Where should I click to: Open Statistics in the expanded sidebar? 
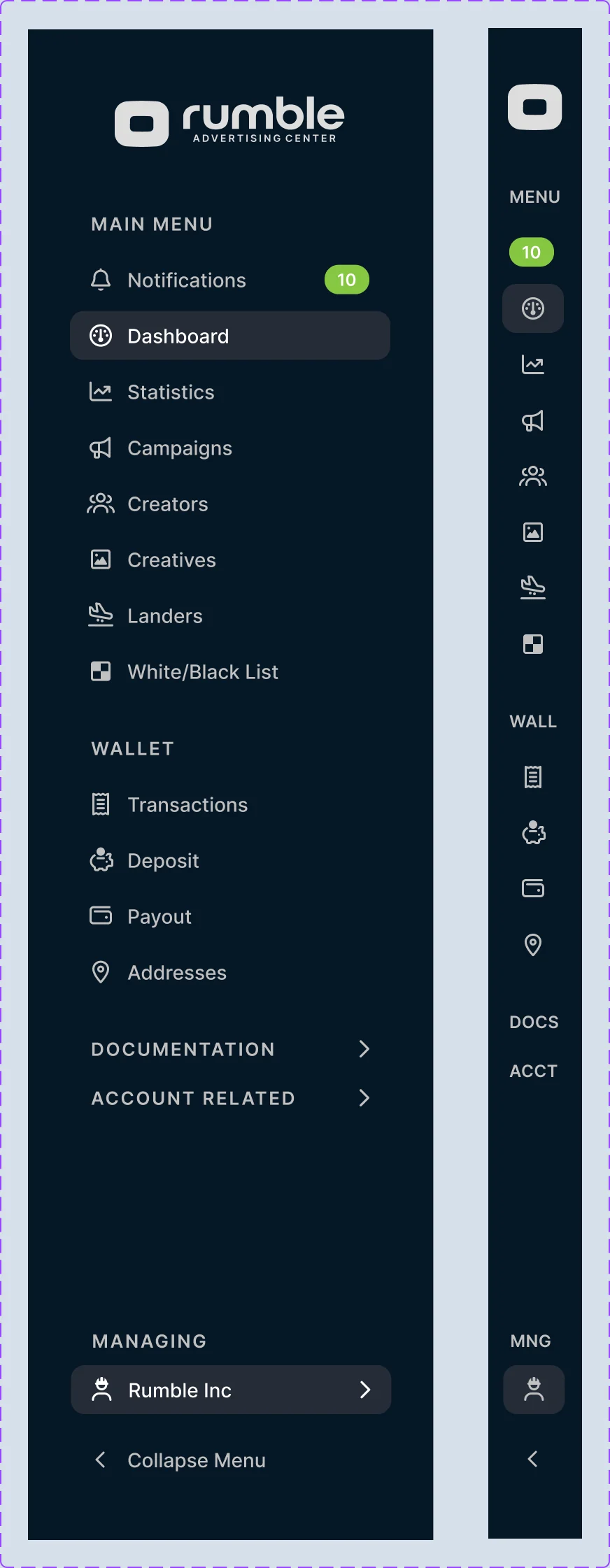(x=230, y=392)
